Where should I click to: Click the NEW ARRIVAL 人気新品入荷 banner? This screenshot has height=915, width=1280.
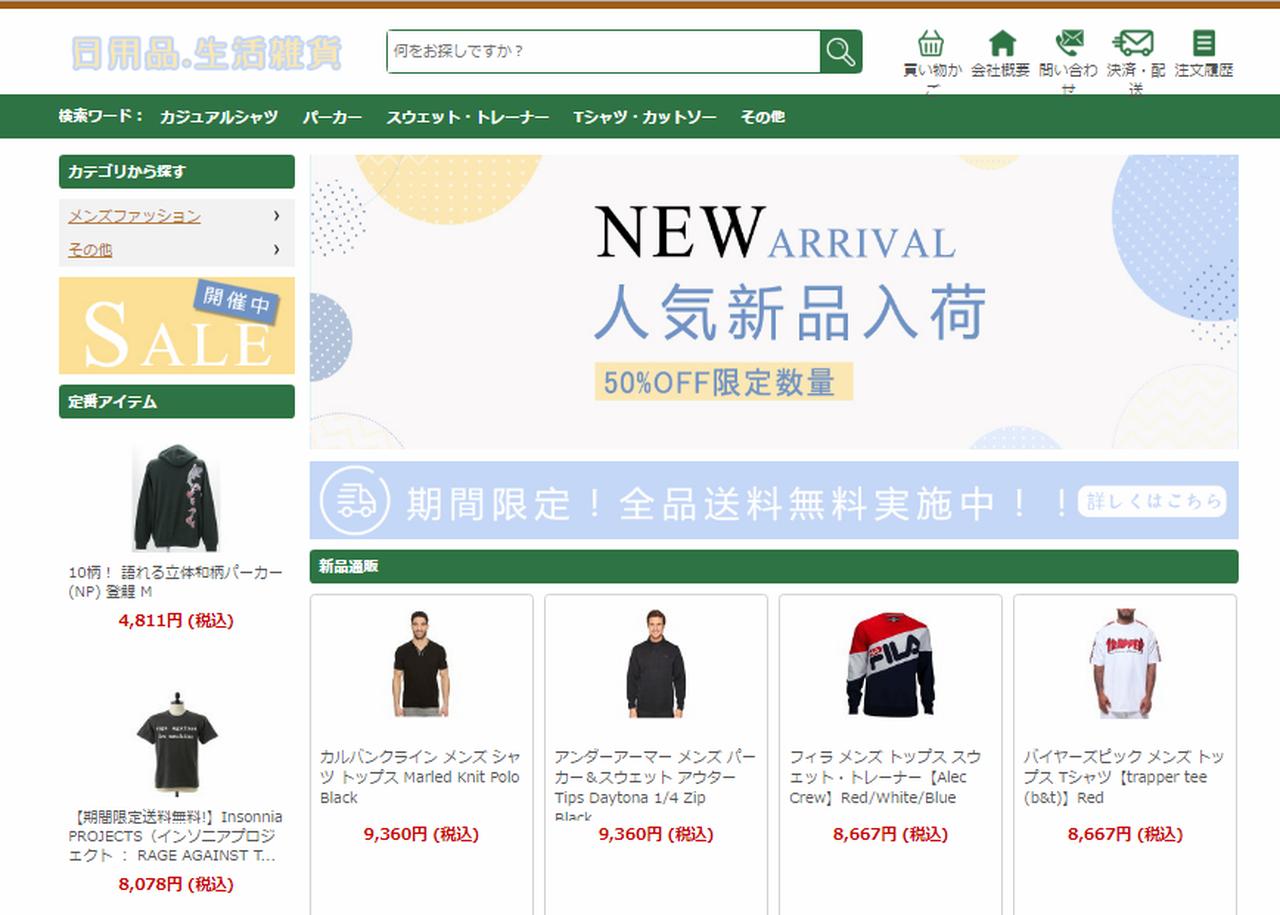tap(774, 302)
